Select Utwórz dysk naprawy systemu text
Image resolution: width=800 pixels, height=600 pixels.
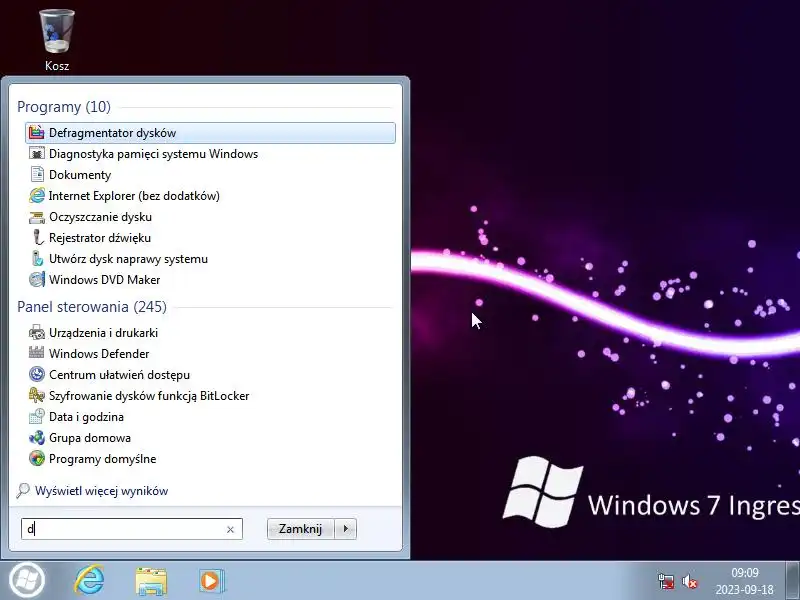click(129, 259)
